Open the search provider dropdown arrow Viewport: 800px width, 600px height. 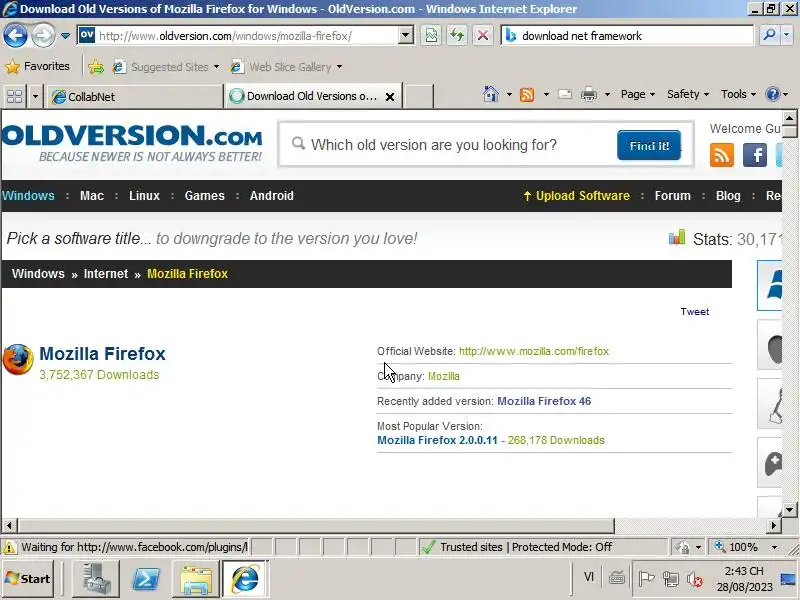[787, 35]
